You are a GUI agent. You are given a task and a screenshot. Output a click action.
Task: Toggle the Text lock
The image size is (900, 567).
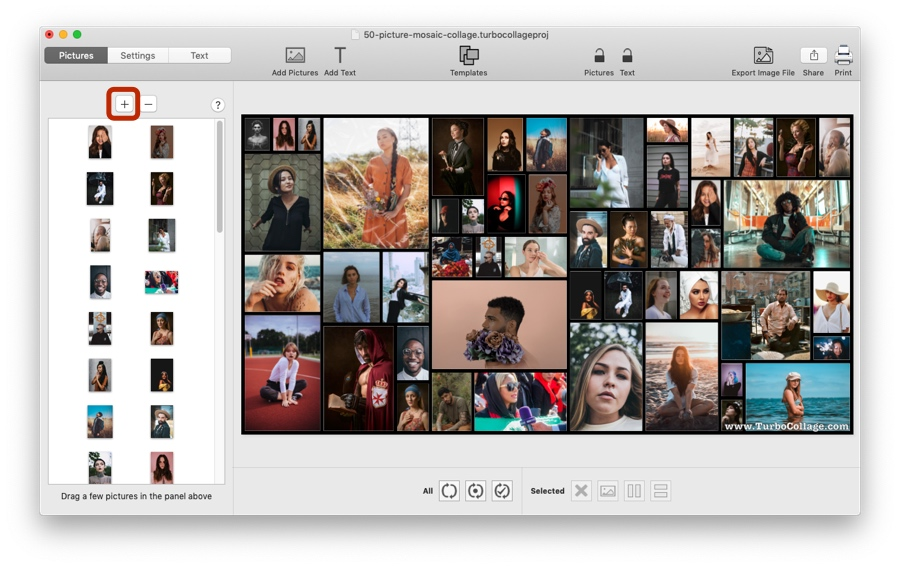[627, 56]
